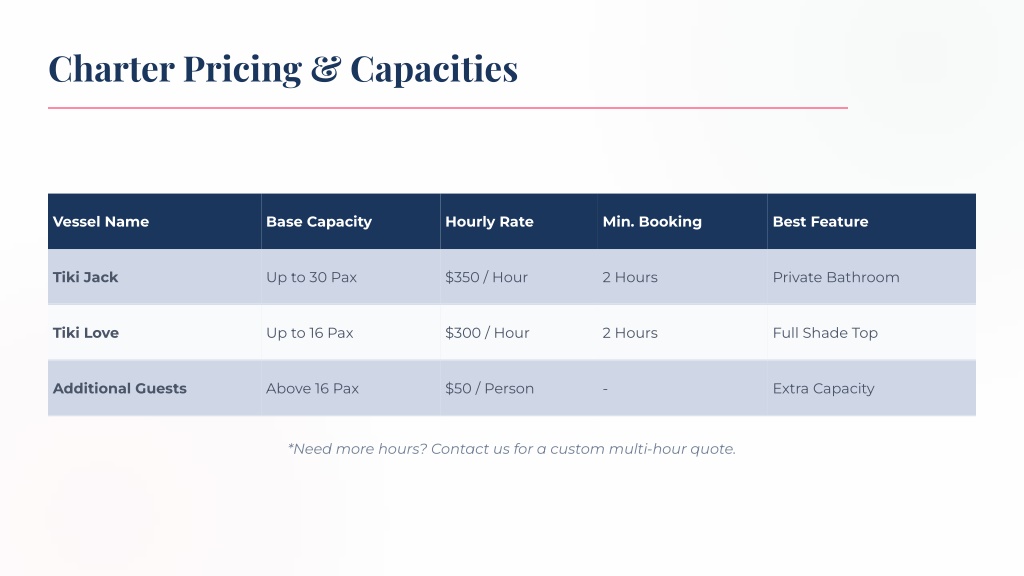The image size is (1024, 576).
Task: Select the Best Feature column header
Action: [x=872, y=221]
